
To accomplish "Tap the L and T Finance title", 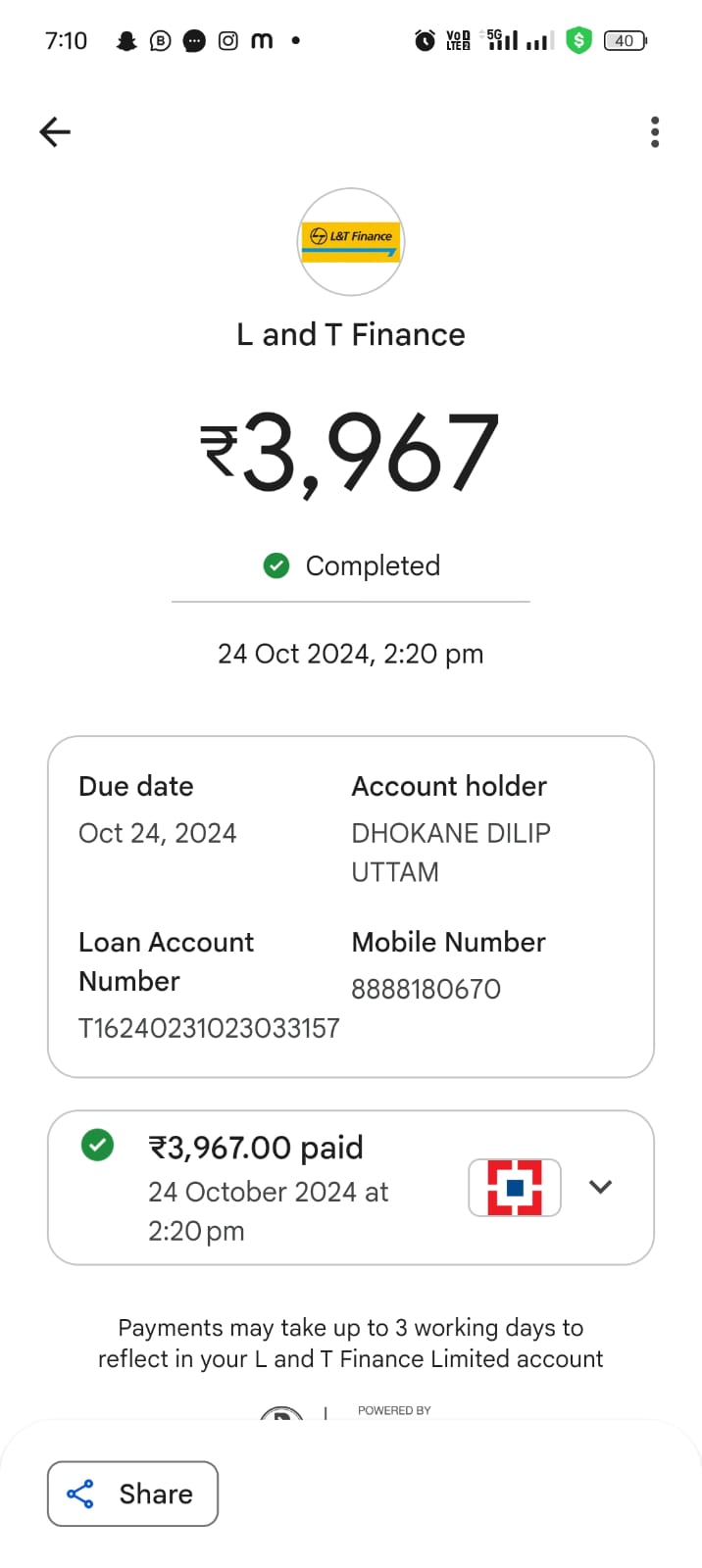I will tap(351, 334).
